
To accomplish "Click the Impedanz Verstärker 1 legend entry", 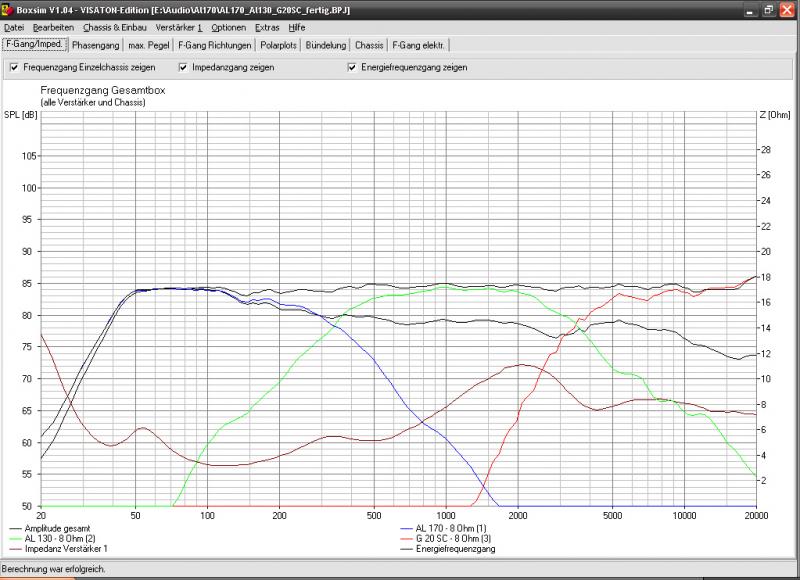I will (59, 548).
